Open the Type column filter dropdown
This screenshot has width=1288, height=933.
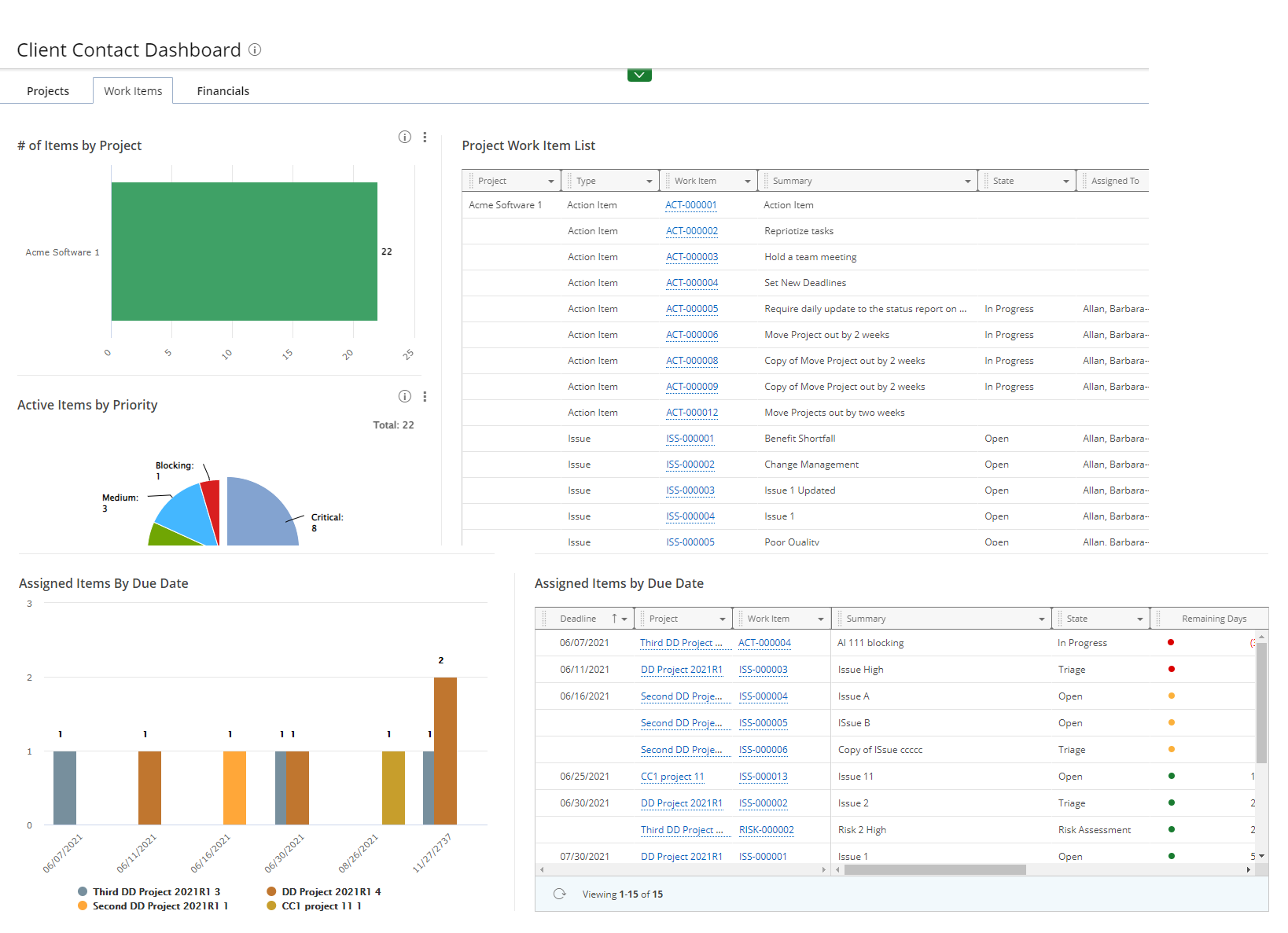tap(649, 182)
